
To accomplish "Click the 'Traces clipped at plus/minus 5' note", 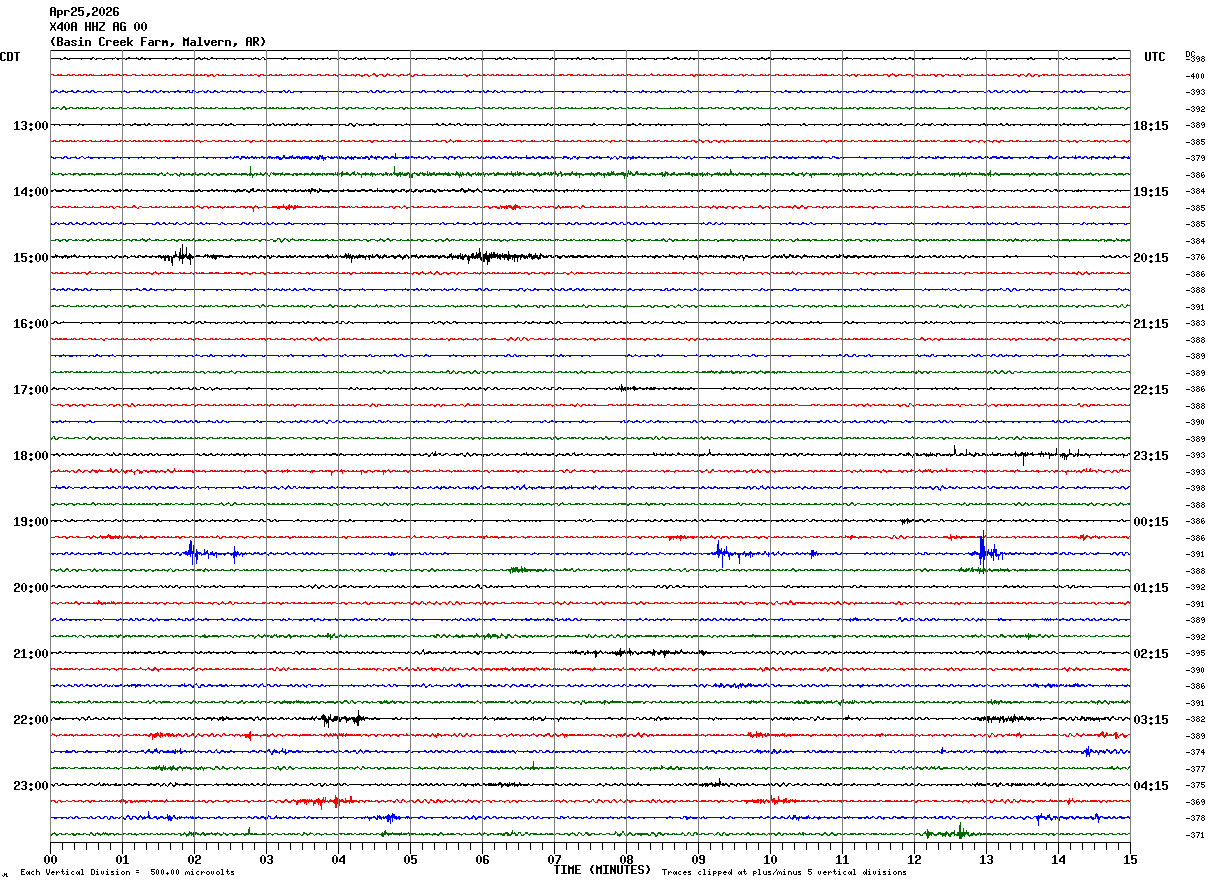I will [784, 873].
